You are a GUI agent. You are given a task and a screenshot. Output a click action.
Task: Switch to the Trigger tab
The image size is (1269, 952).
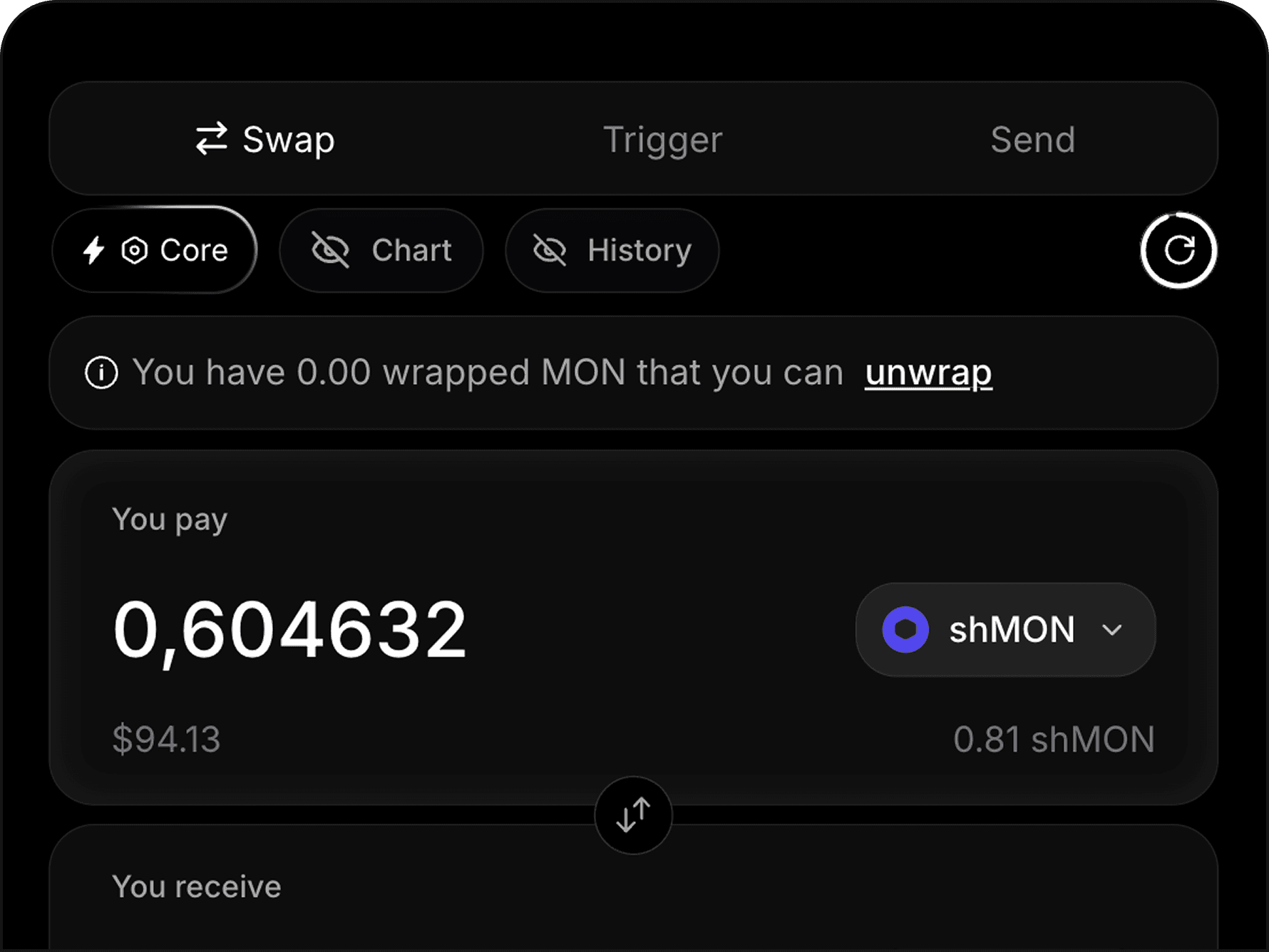point(662,139)
